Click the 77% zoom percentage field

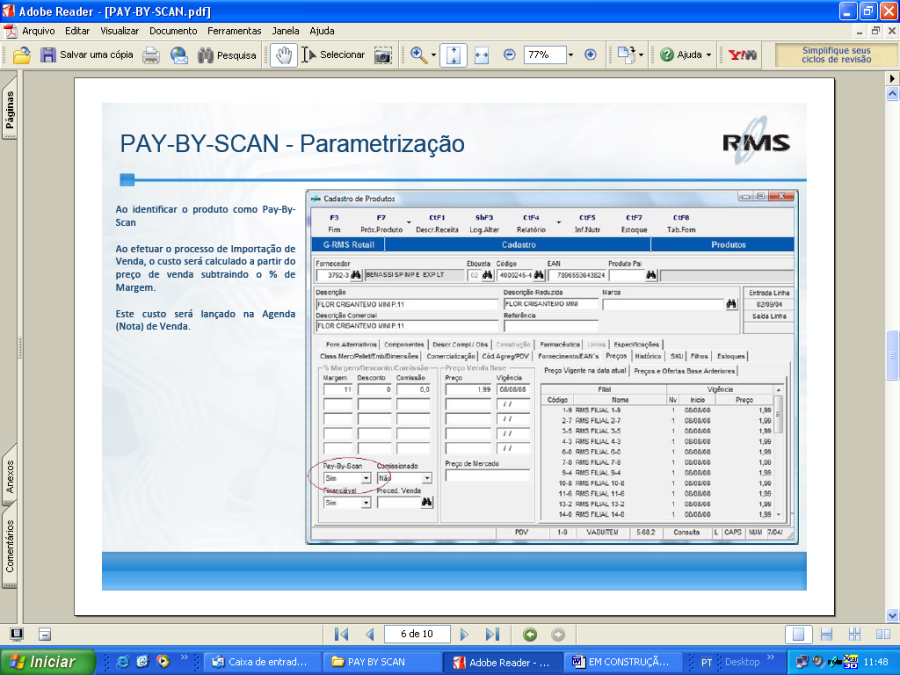[x=545, y=55]
